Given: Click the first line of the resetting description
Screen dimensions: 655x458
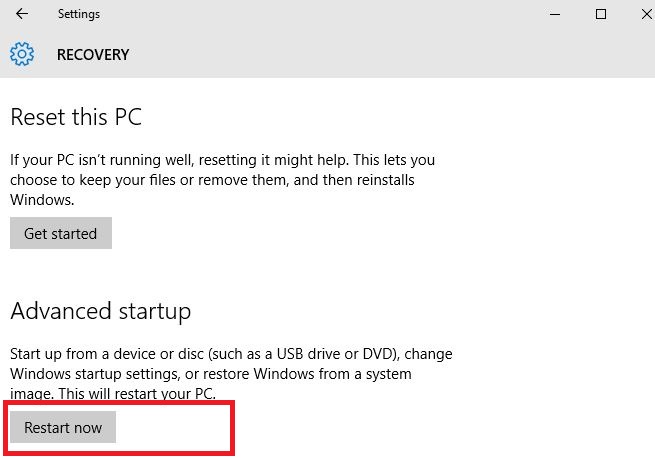Looking at the screenshot, I should (223, 160).
